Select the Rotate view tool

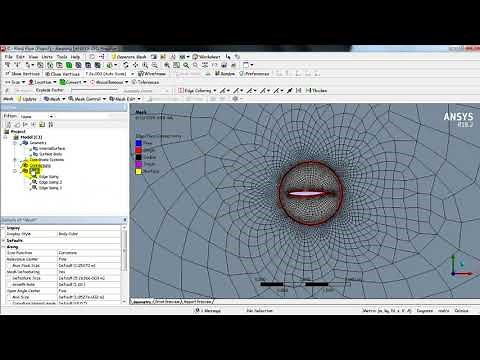126,65
